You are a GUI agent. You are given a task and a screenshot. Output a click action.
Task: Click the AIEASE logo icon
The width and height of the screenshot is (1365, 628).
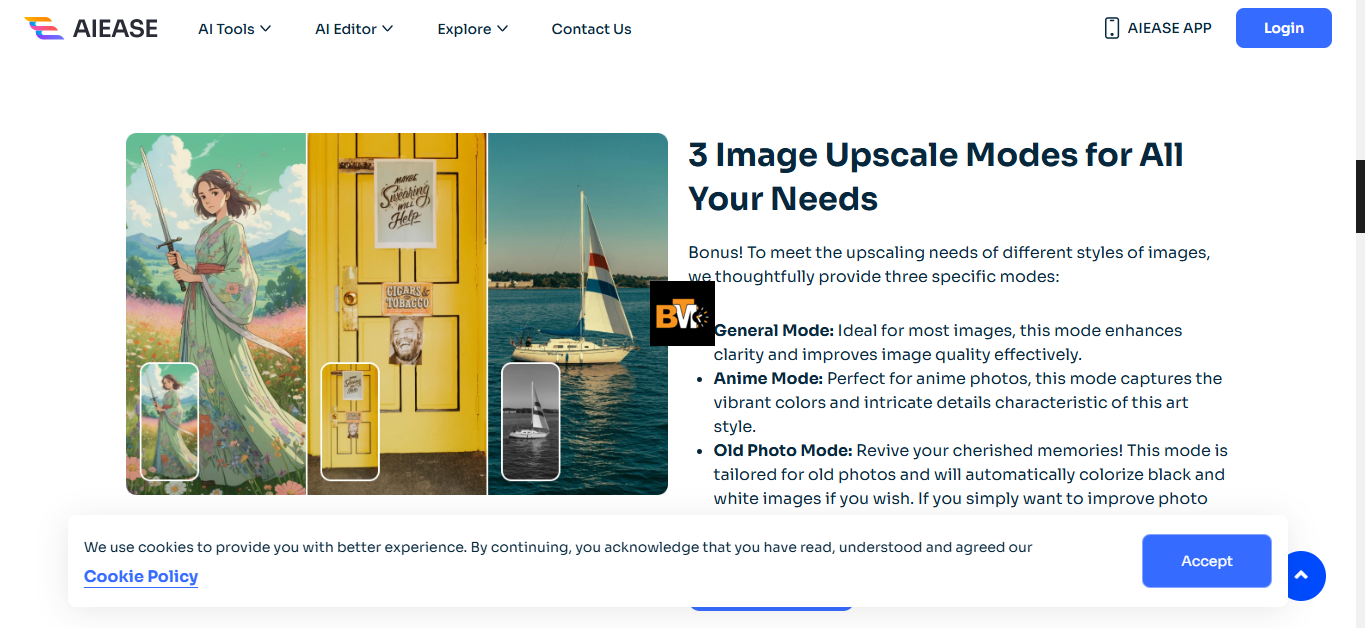(x=44, y=28)
